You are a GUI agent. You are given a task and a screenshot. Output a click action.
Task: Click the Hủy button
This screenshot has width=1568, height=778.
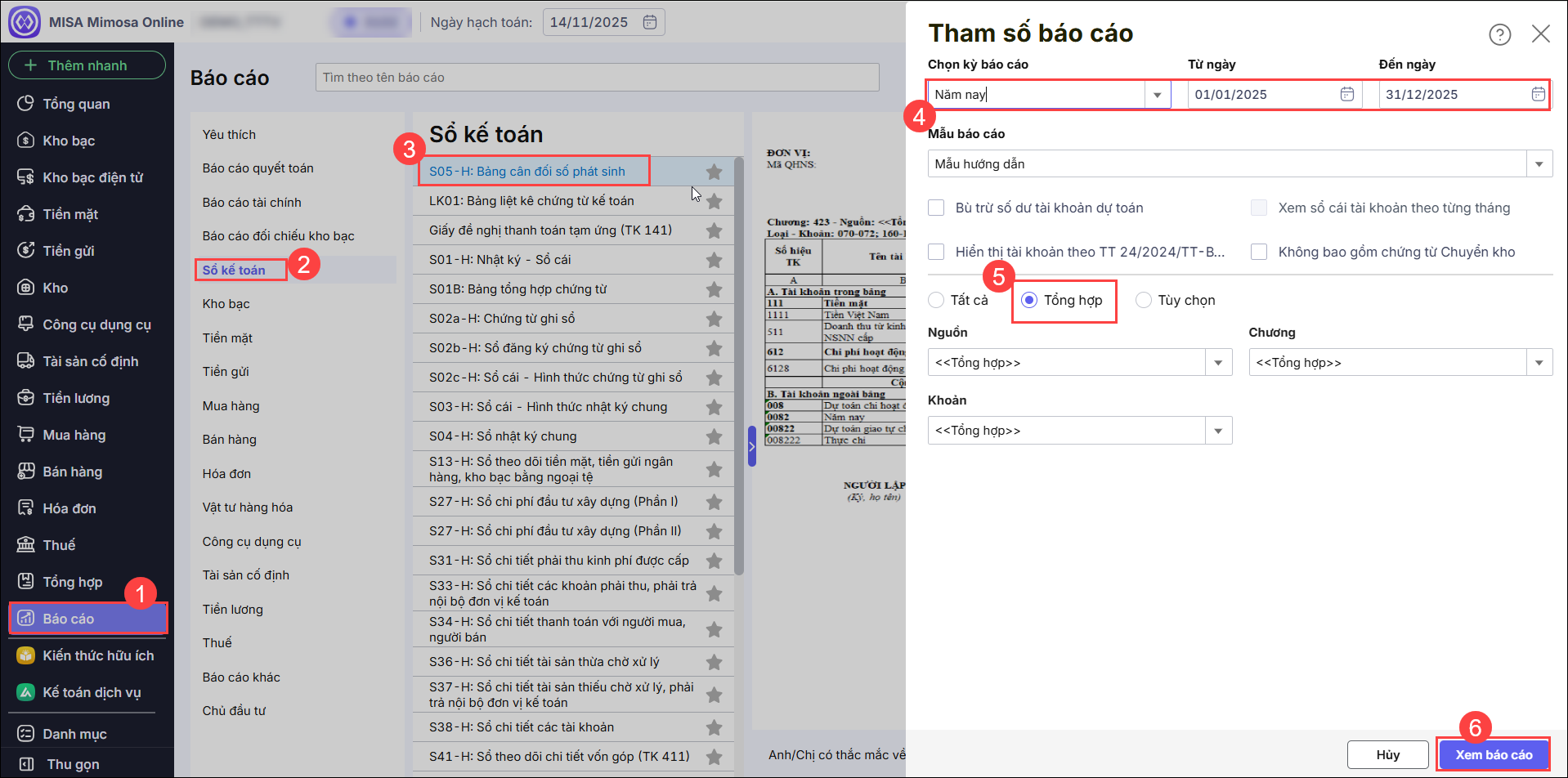1387,754
